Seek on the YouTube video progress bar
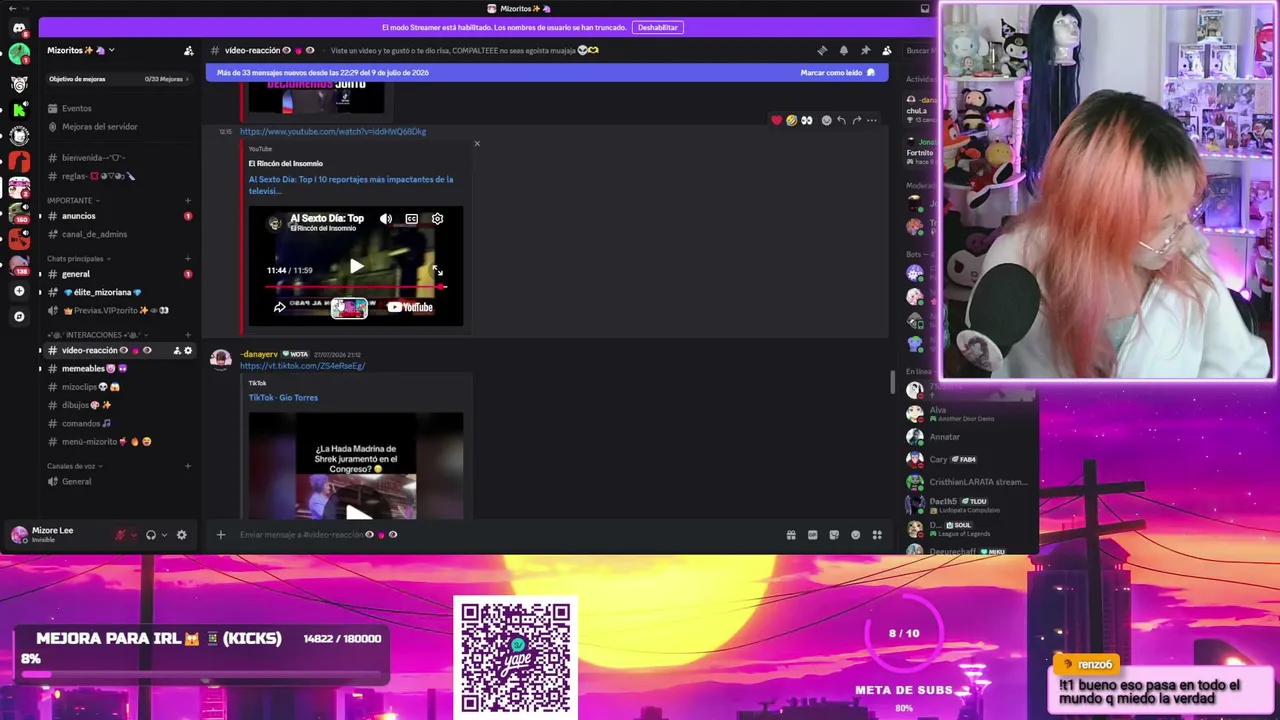 356,287
